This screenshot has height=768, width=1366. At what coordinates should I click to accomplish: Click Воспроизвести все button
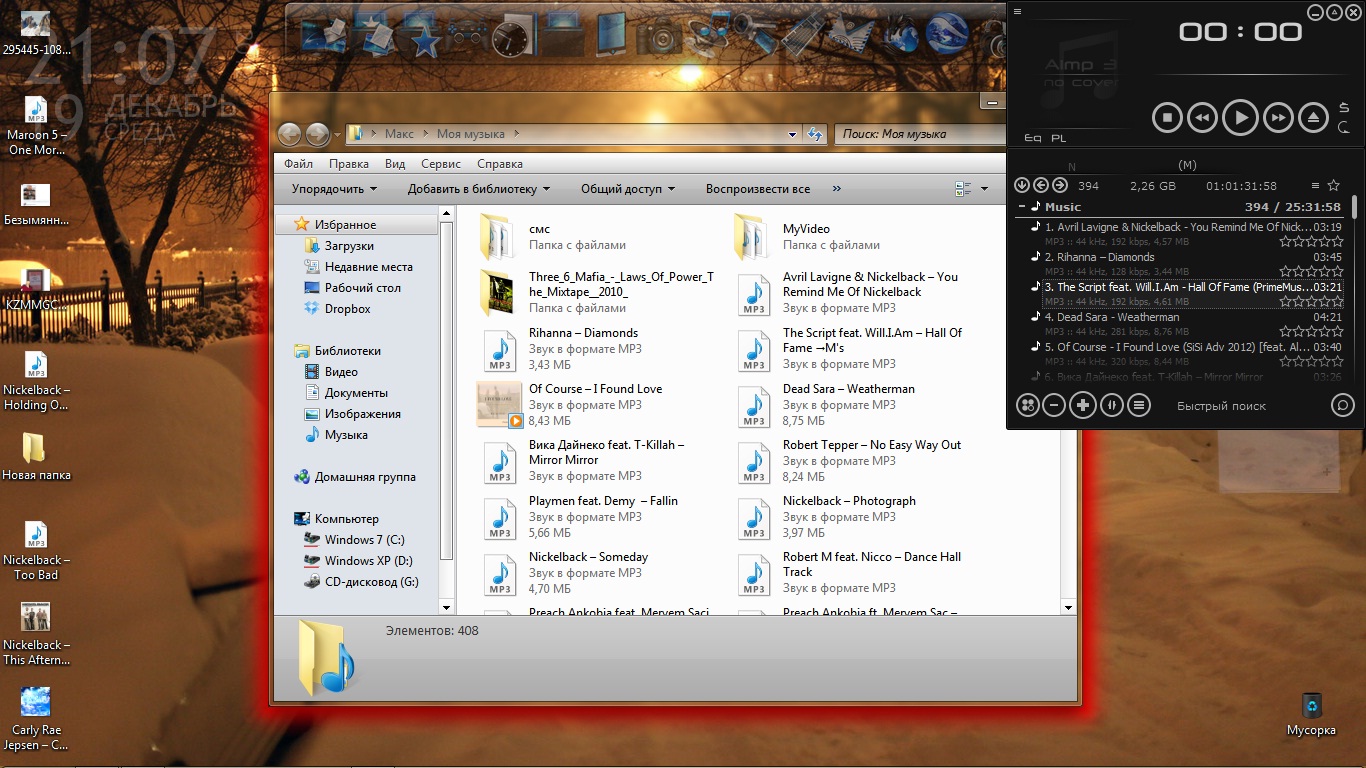[x=758, y=189]
